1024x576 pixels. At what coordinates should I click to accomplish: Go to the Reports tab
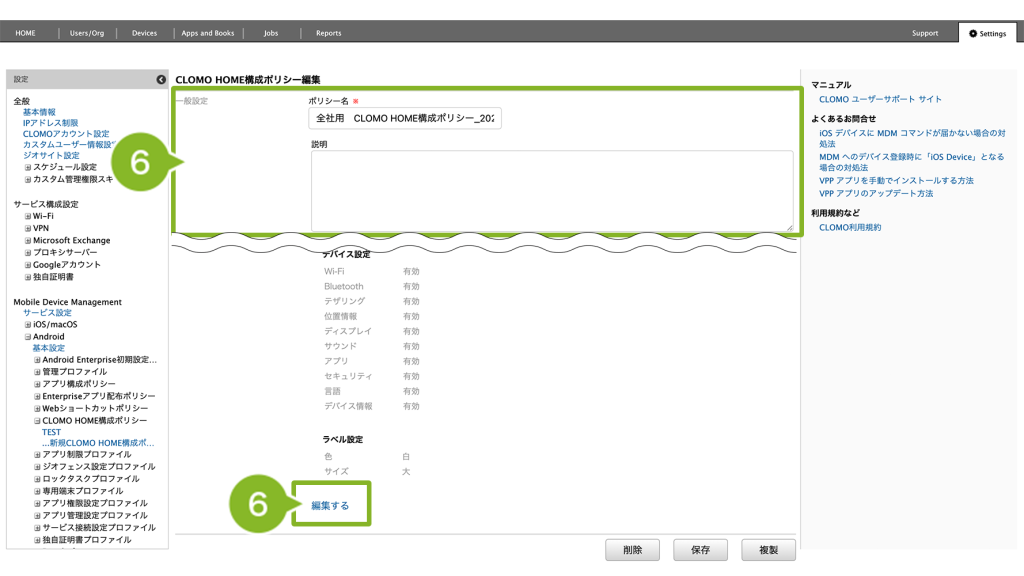coord(328,33)
